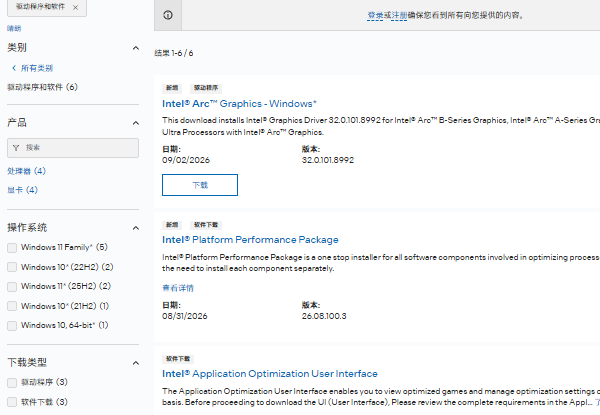Open Intel Arc Graphics - Windows result
The width and height of the screenshot is (600, 415).
[x=239, y=104]
